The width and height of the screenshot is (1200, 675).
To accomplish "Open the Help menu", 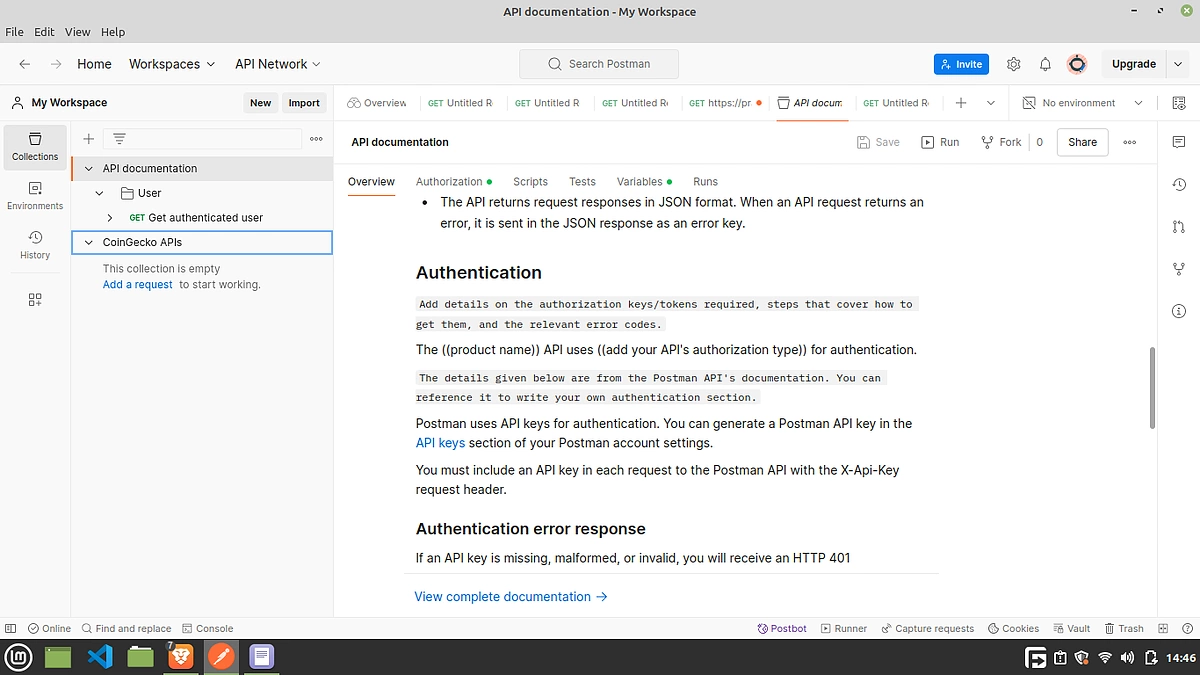I will 113,32.
